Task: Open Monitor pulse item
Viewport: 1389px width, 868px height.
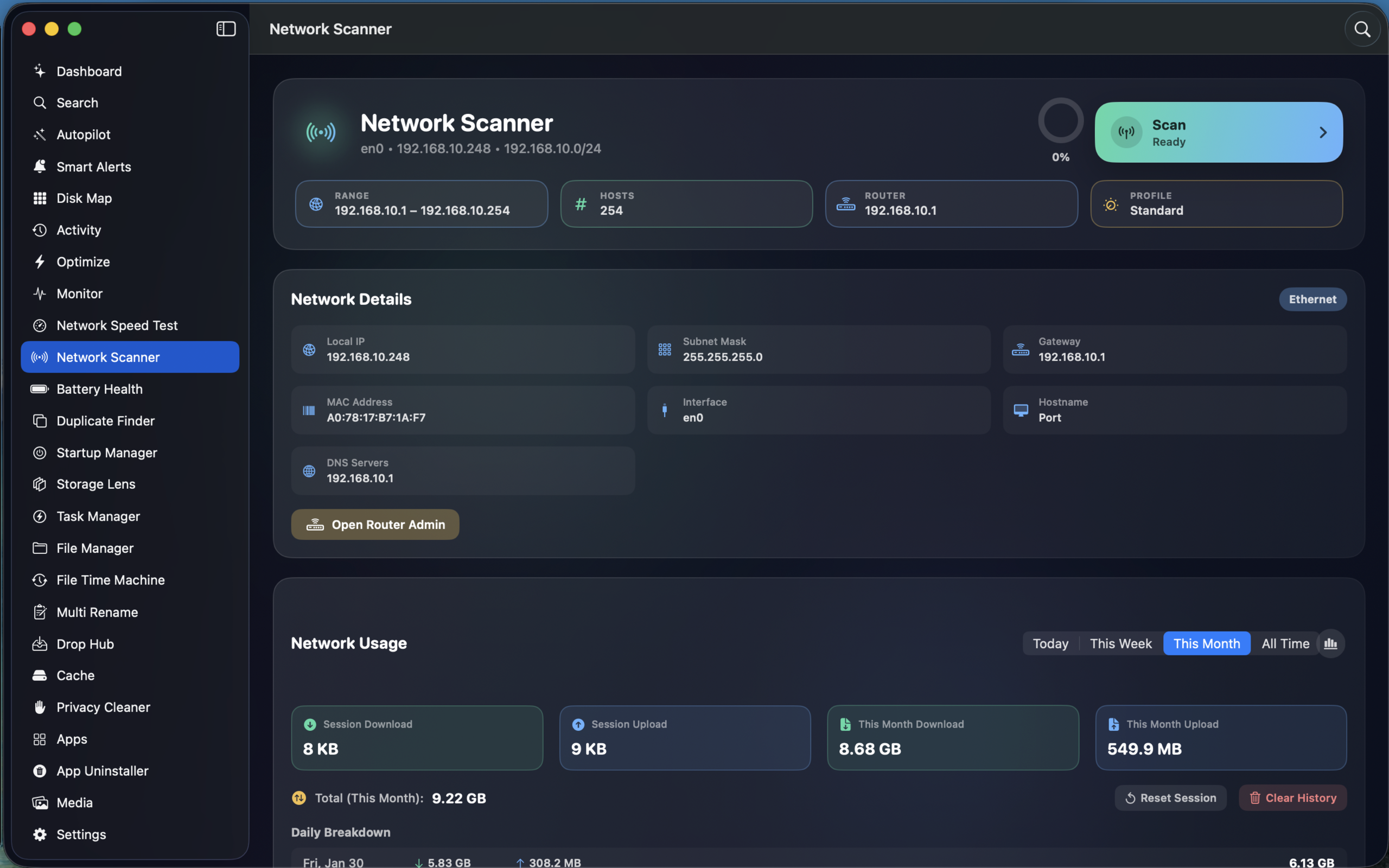Action: coord(130,293)
